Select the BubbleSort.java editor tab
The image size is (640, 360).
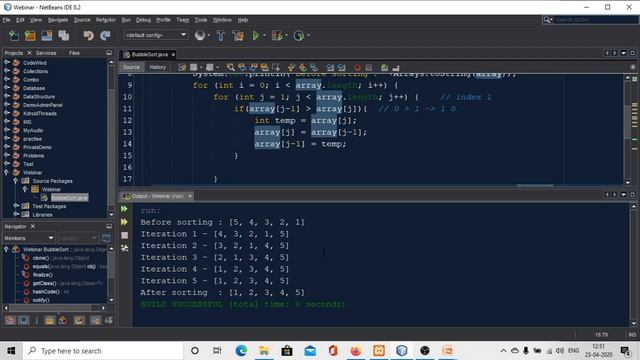pos(149,54)
